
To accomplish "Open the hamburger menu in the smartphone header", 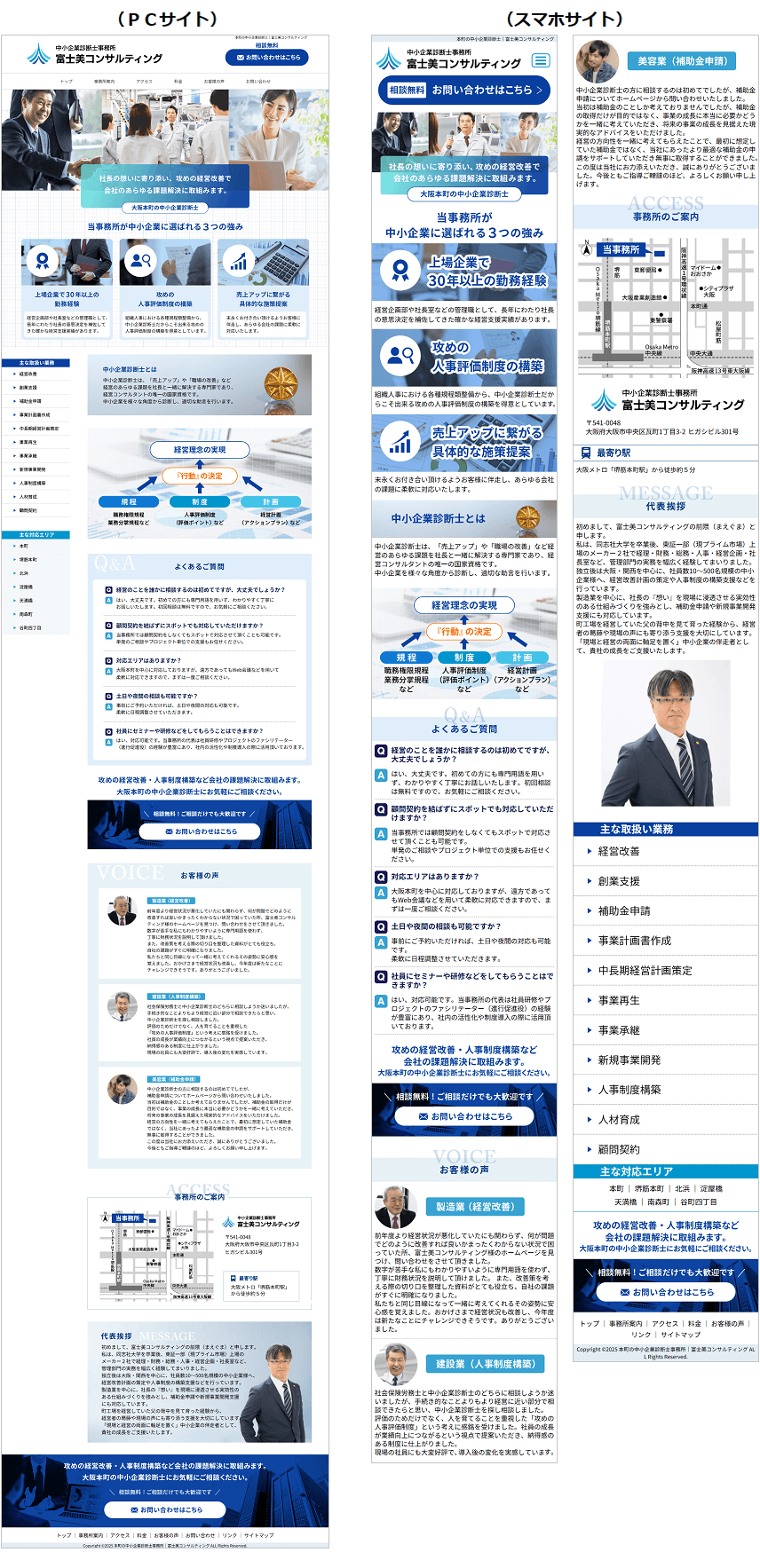I will 540,60.
